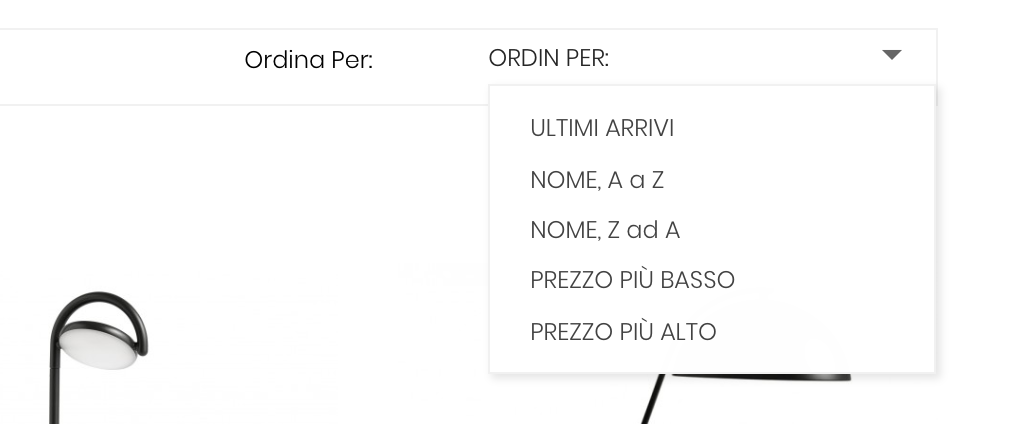1030x424 pixels.
Task: Sort by NOME, A a Z
Action: (597, 181)
